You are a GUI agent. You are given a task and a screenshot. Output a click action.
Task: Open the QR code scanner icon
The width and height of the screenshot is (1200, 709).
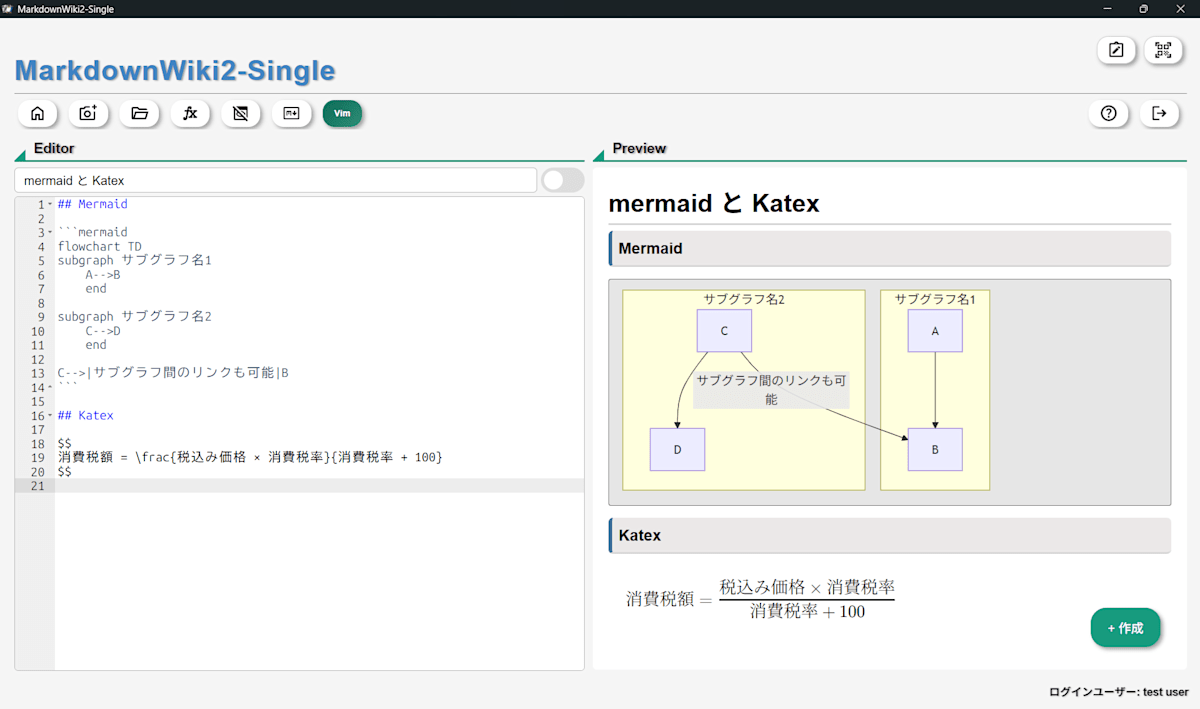click(x=1162, y=50)
